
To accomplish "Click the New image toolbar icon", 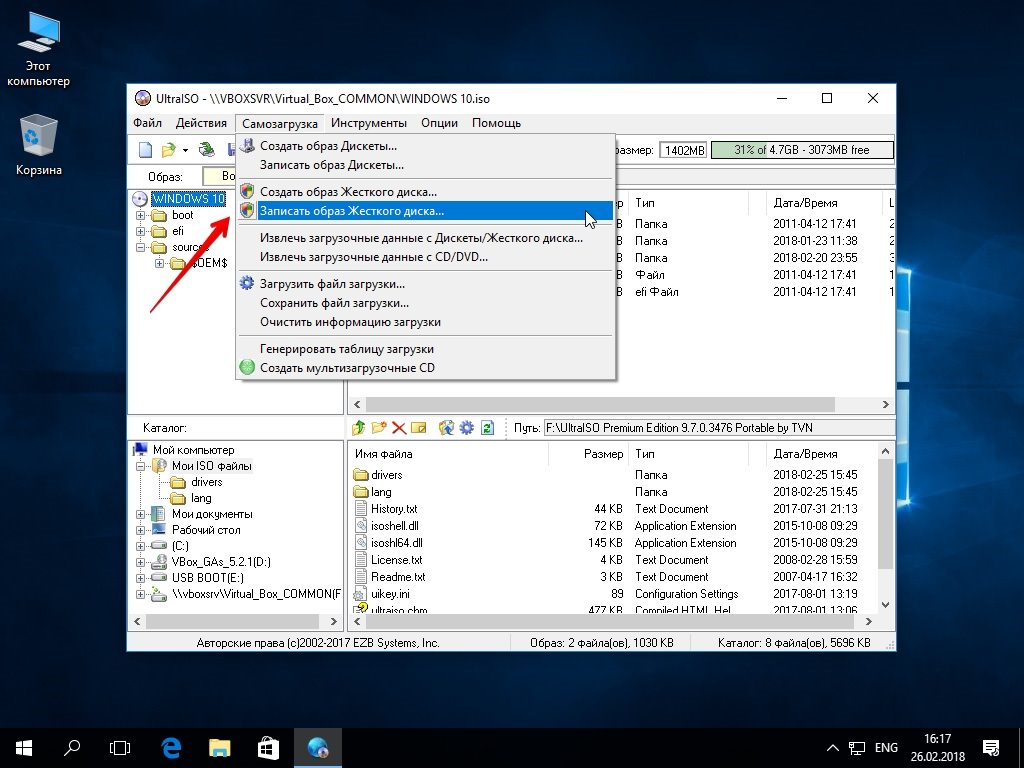I will [x=146, y=150].
